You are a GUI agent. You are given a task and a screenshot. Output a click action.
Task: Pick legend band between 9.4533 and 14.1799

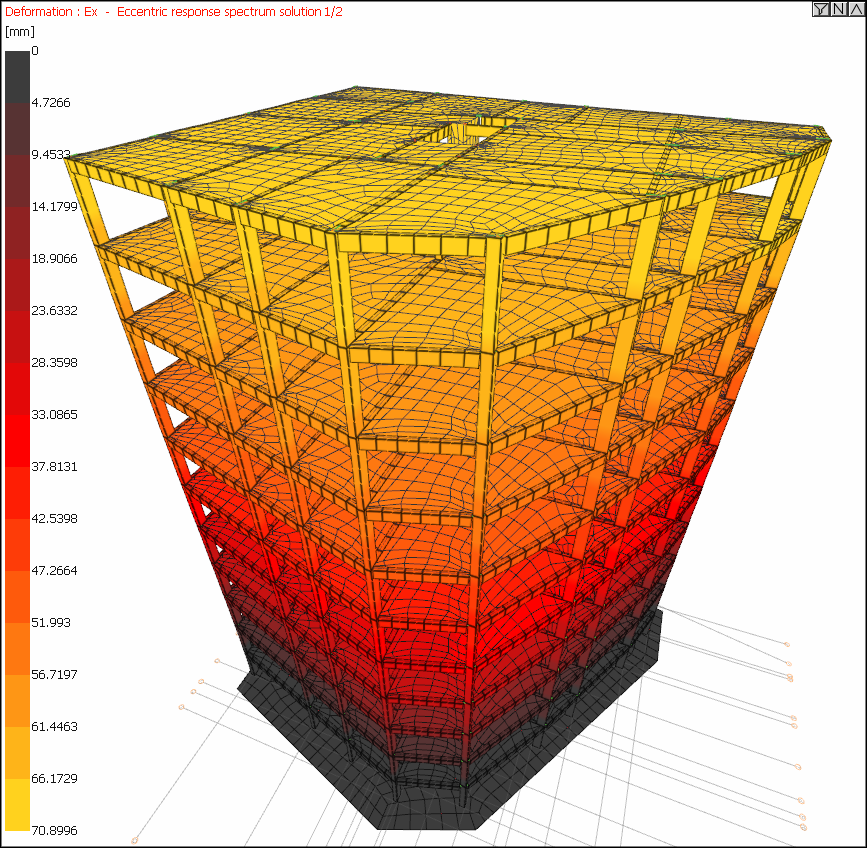17,180
